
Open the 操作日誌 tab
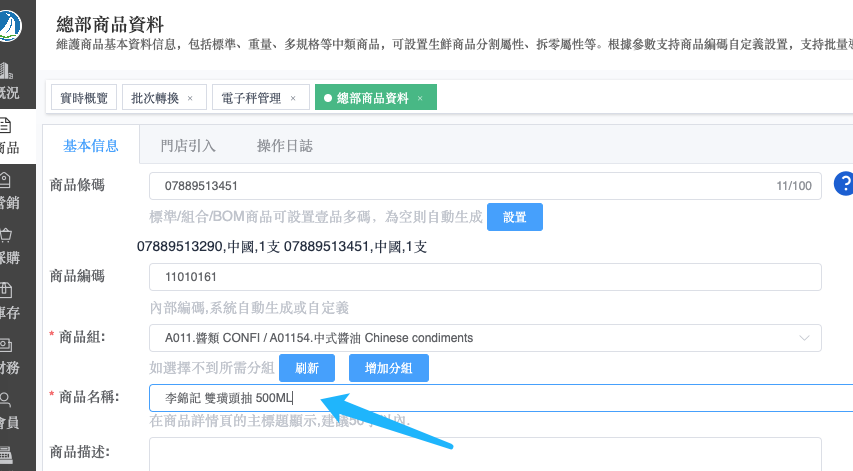285,146
